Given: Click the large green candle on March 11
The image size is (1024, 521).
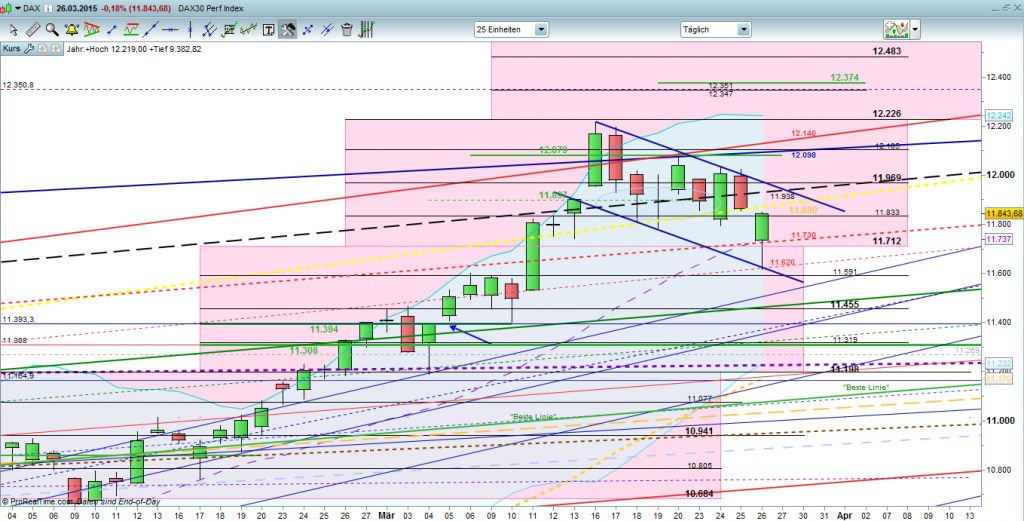Looking at the screenshot, I should pyautogui.click(x=532, y=256).
